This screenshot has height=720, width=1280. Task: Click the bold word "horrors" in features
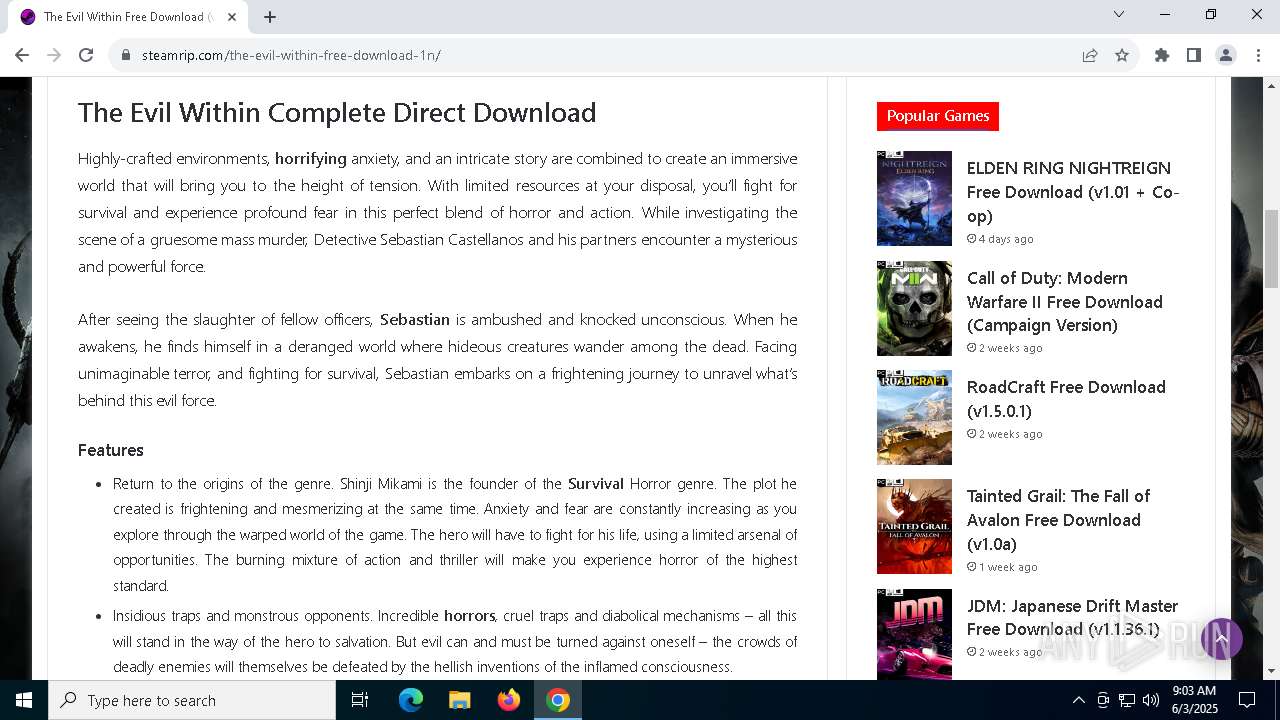[470, 616]
